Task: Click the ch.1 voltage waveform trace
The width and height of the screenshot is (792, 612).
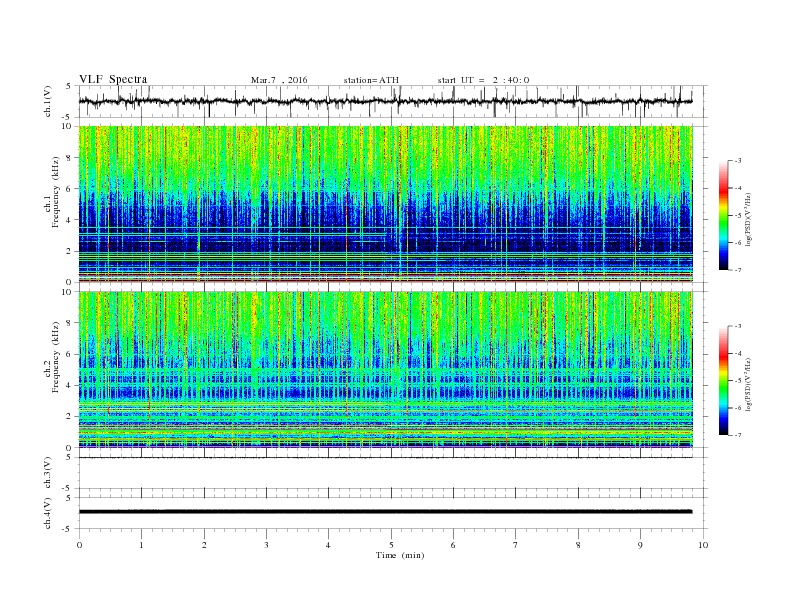Action: click(385, 101)
